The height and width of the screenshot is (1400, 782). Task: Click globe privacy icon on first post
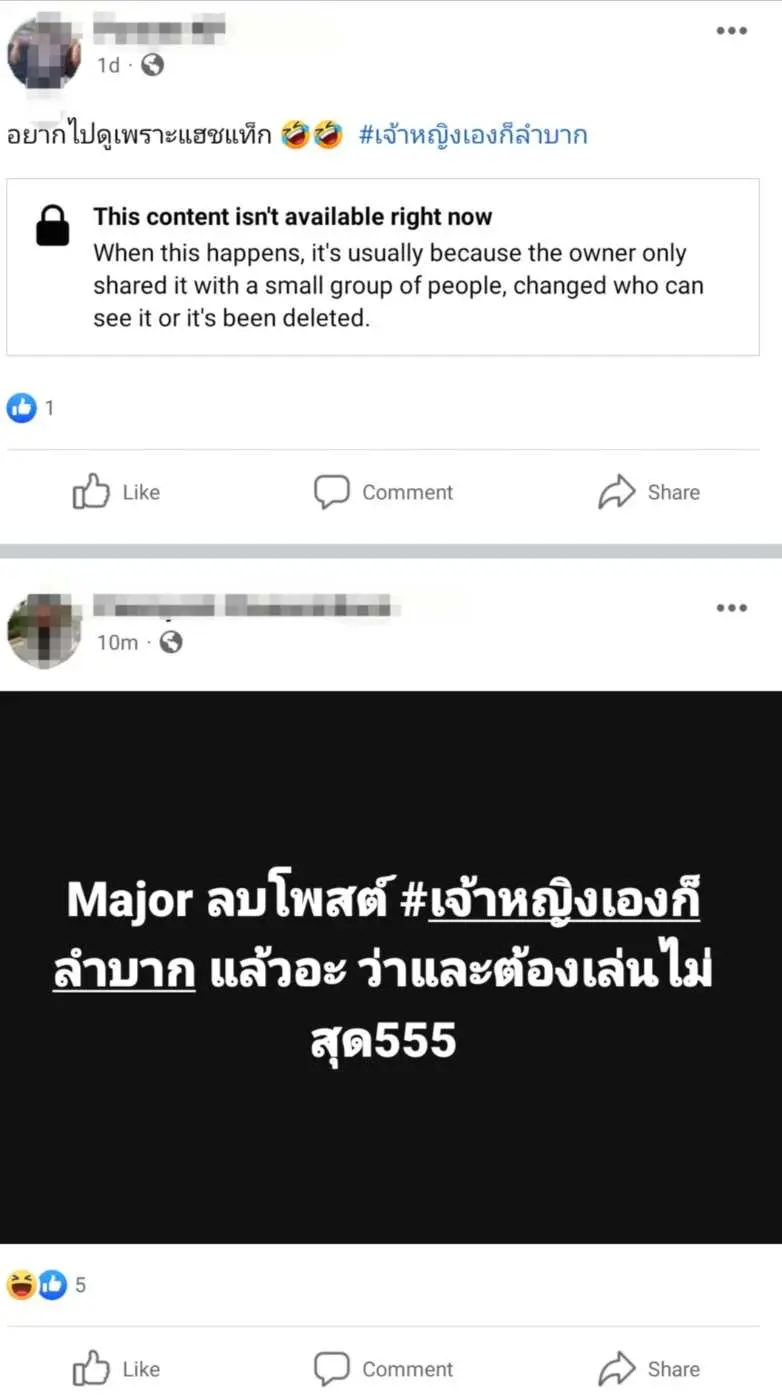pos(153,65)
